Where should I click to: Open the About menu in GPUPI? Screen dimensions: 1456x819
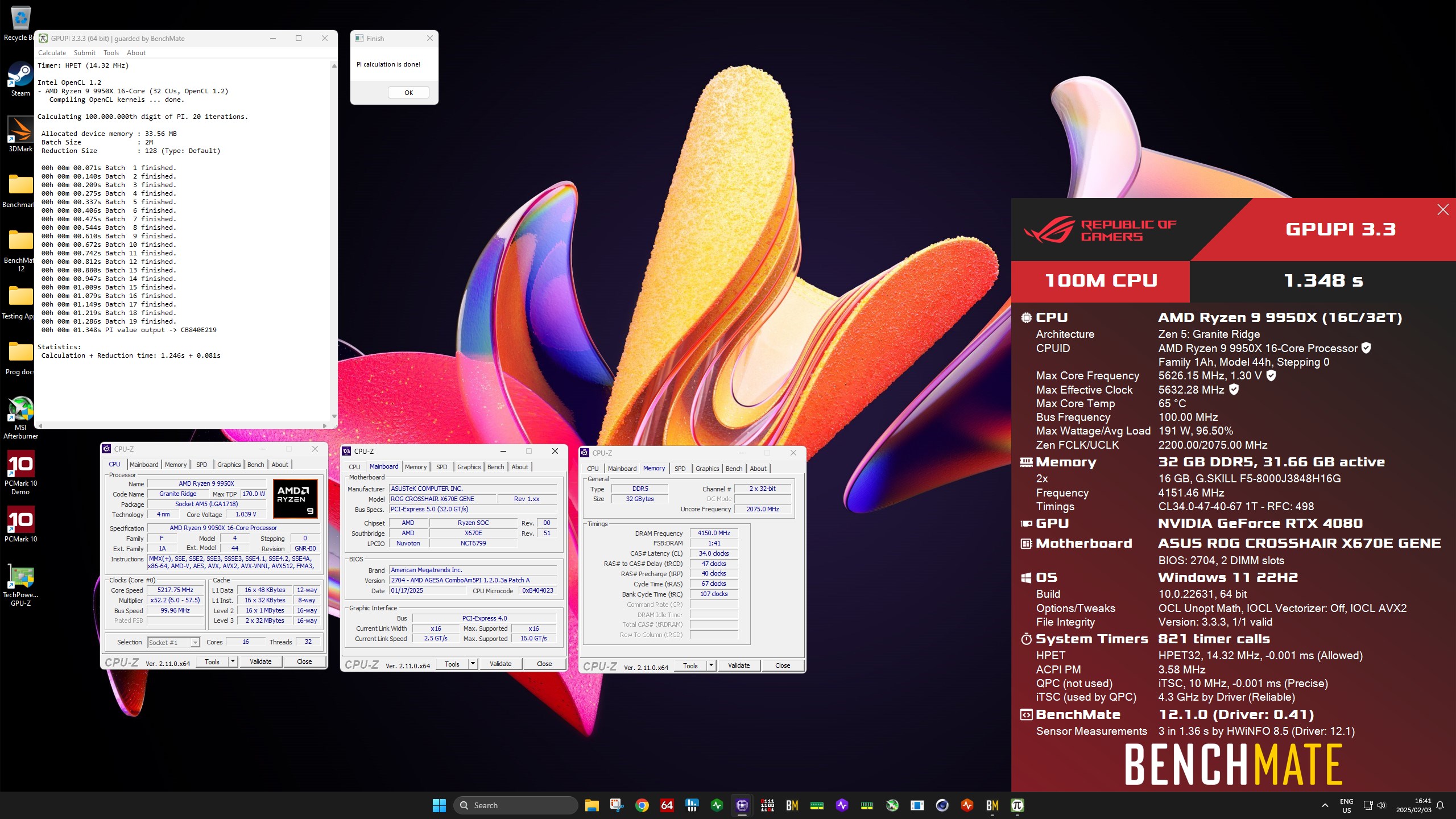tap(136, 53)
